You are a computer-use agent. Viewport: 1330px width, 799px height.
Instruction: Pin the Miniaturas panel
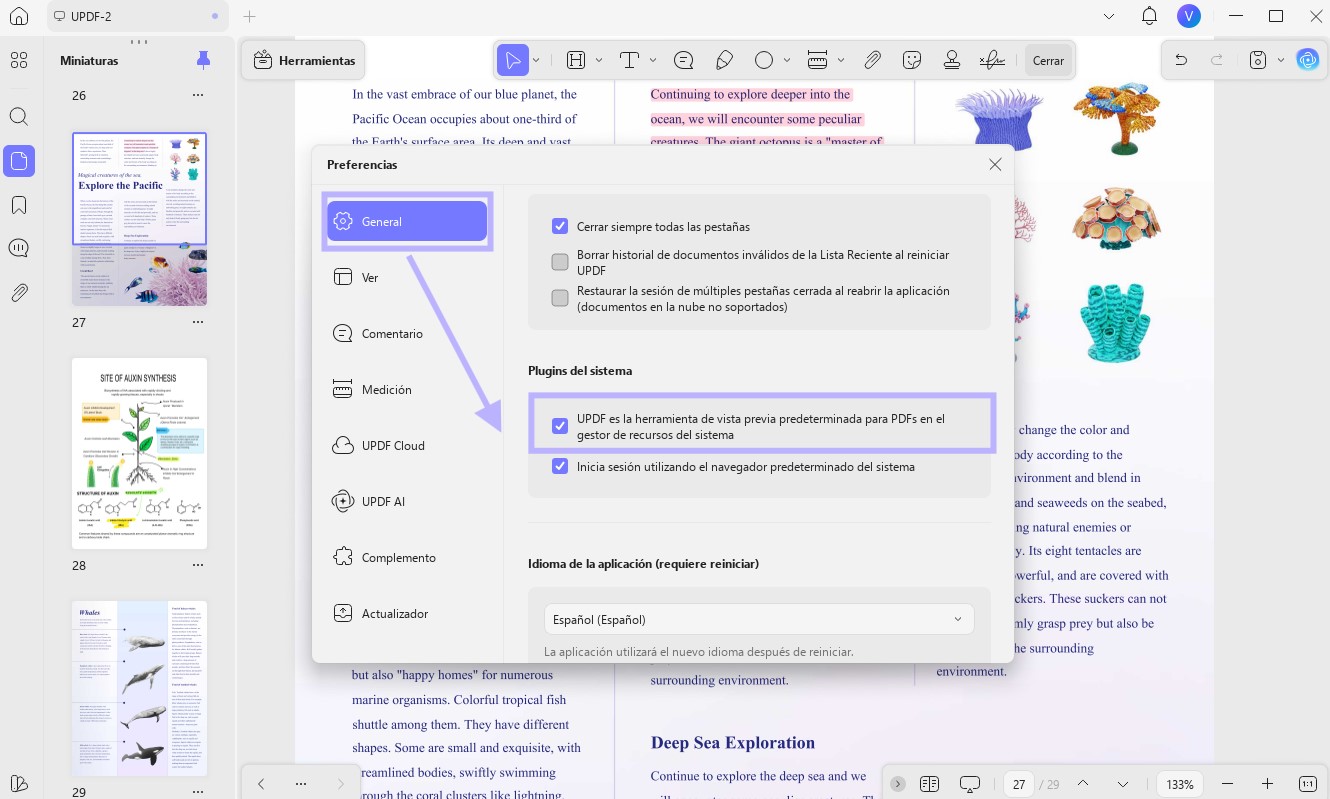(203, 61)
